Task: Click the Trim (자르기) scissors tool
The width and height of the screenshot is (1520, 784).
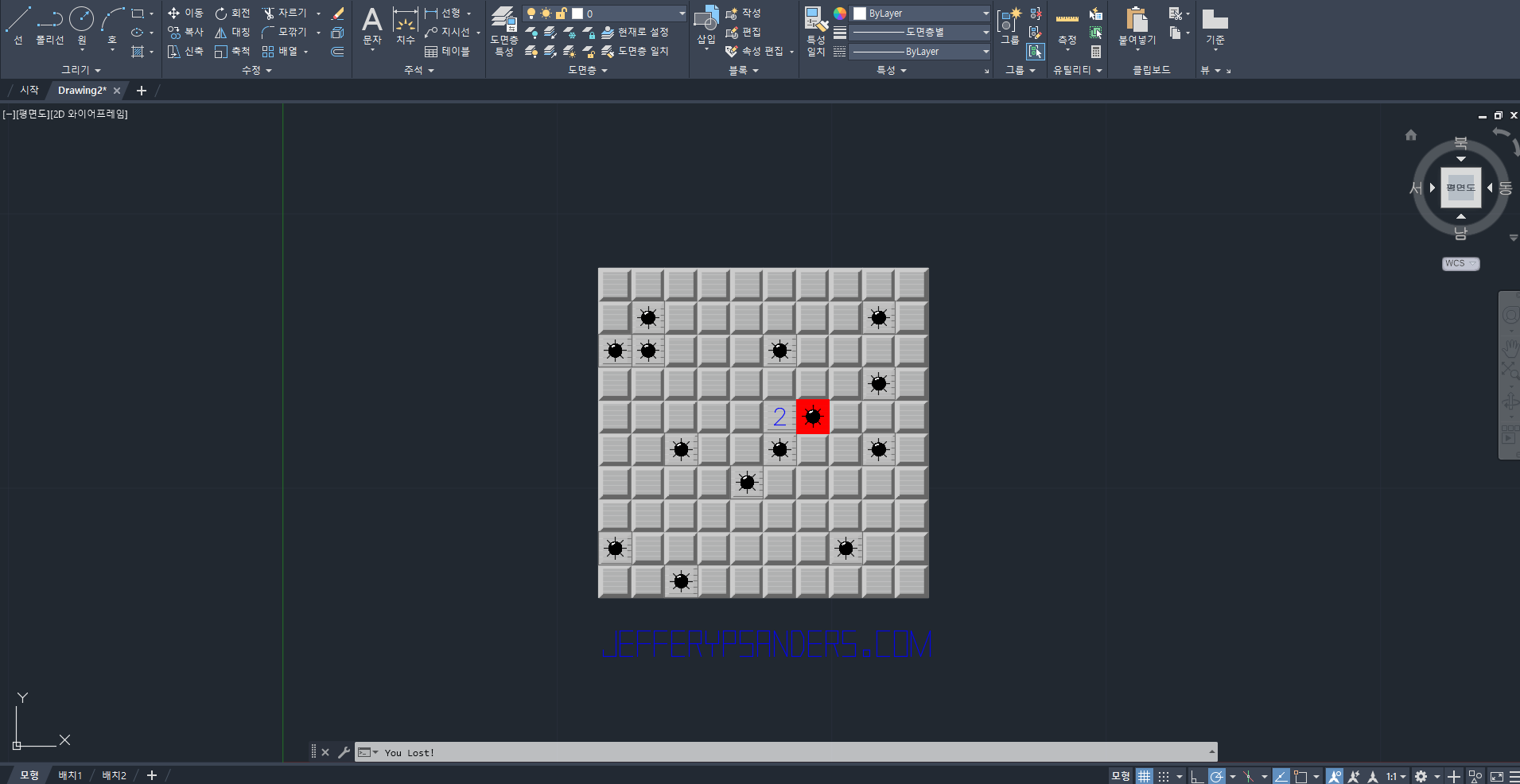Action: pyautogui.click(x=285, y=14)
